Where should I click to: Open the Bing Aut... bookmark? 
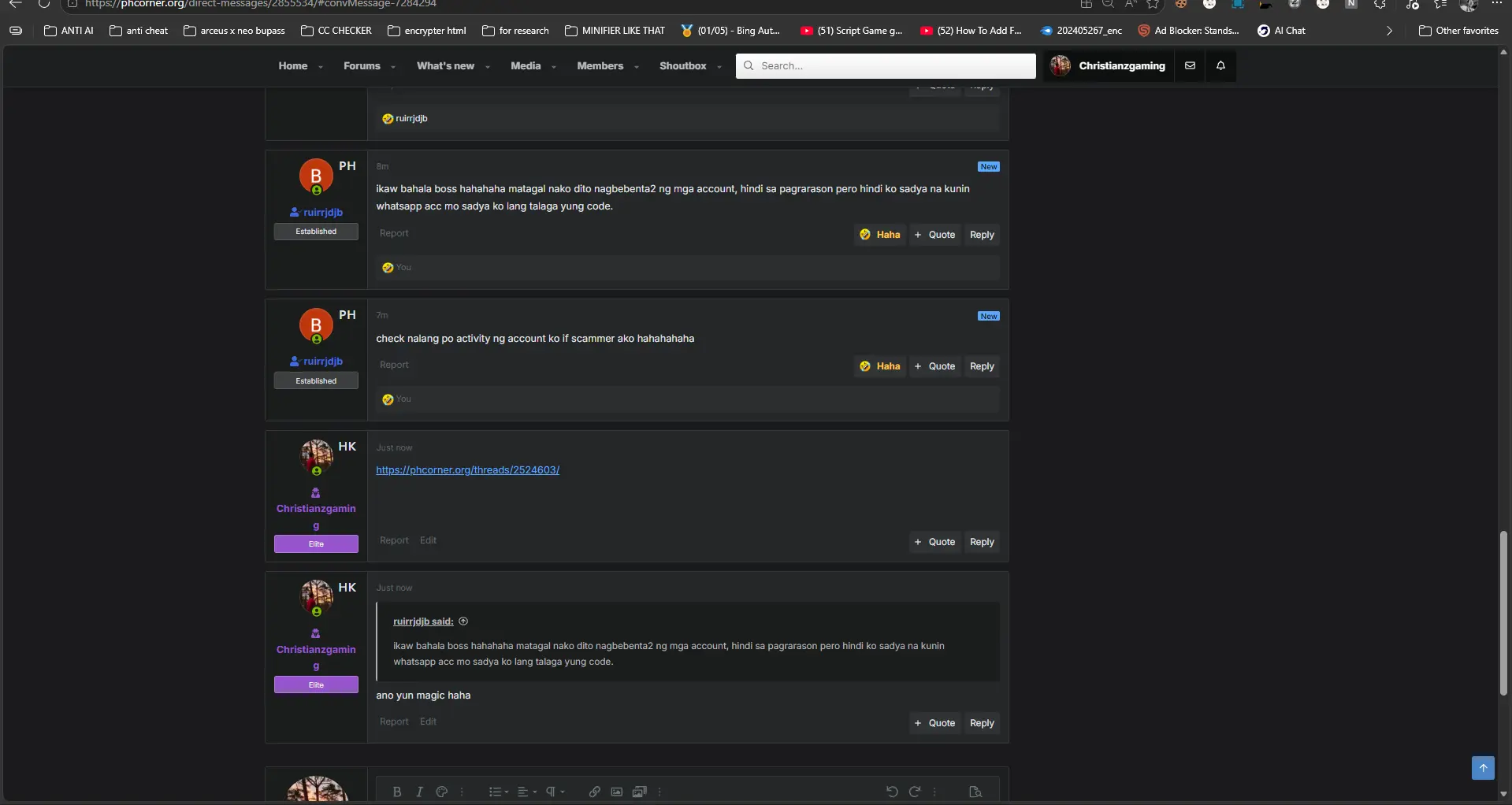click(730, 31)
